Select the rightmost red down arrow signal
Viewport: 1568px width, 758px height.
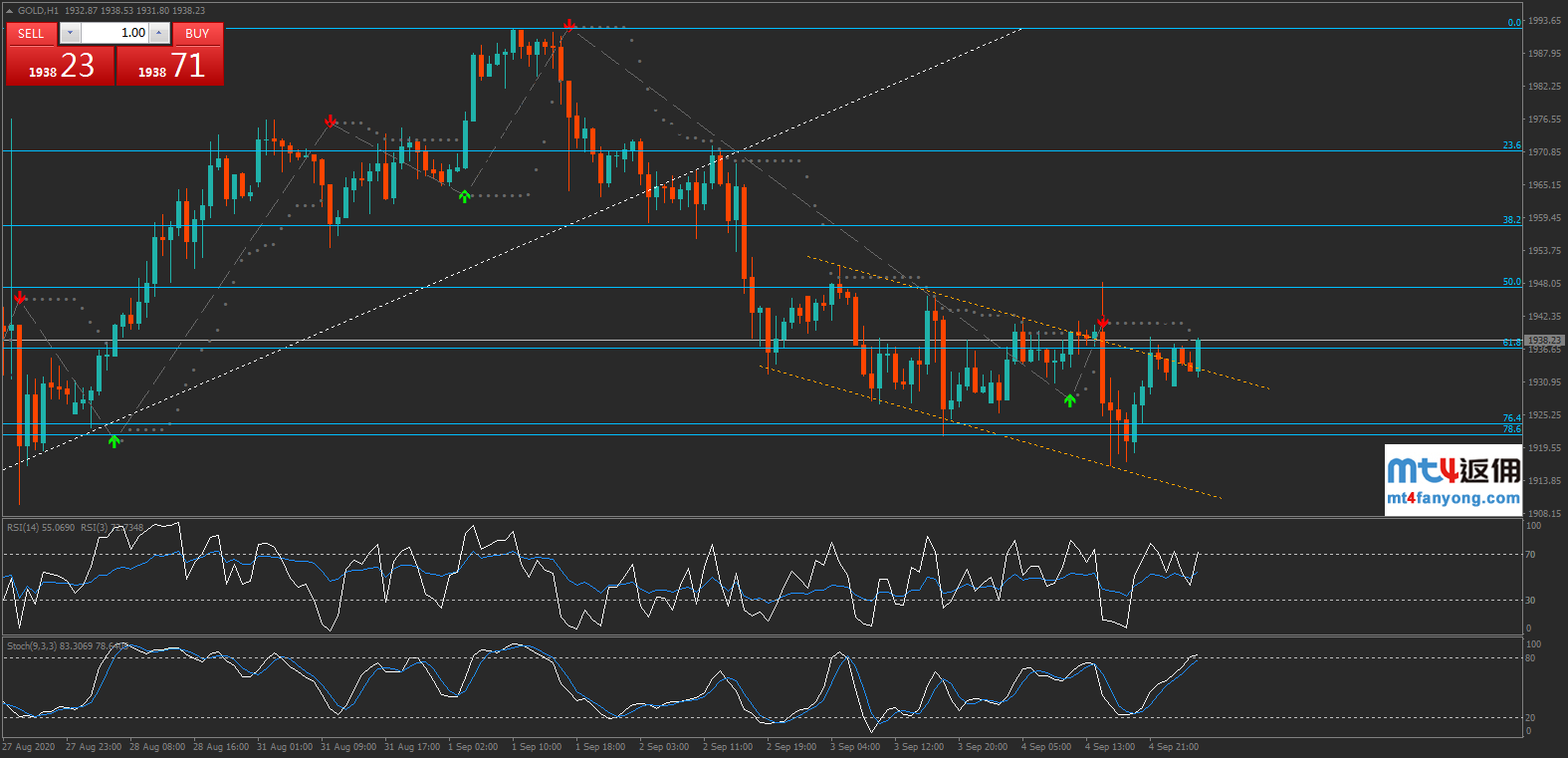(x=1103, y=322)
